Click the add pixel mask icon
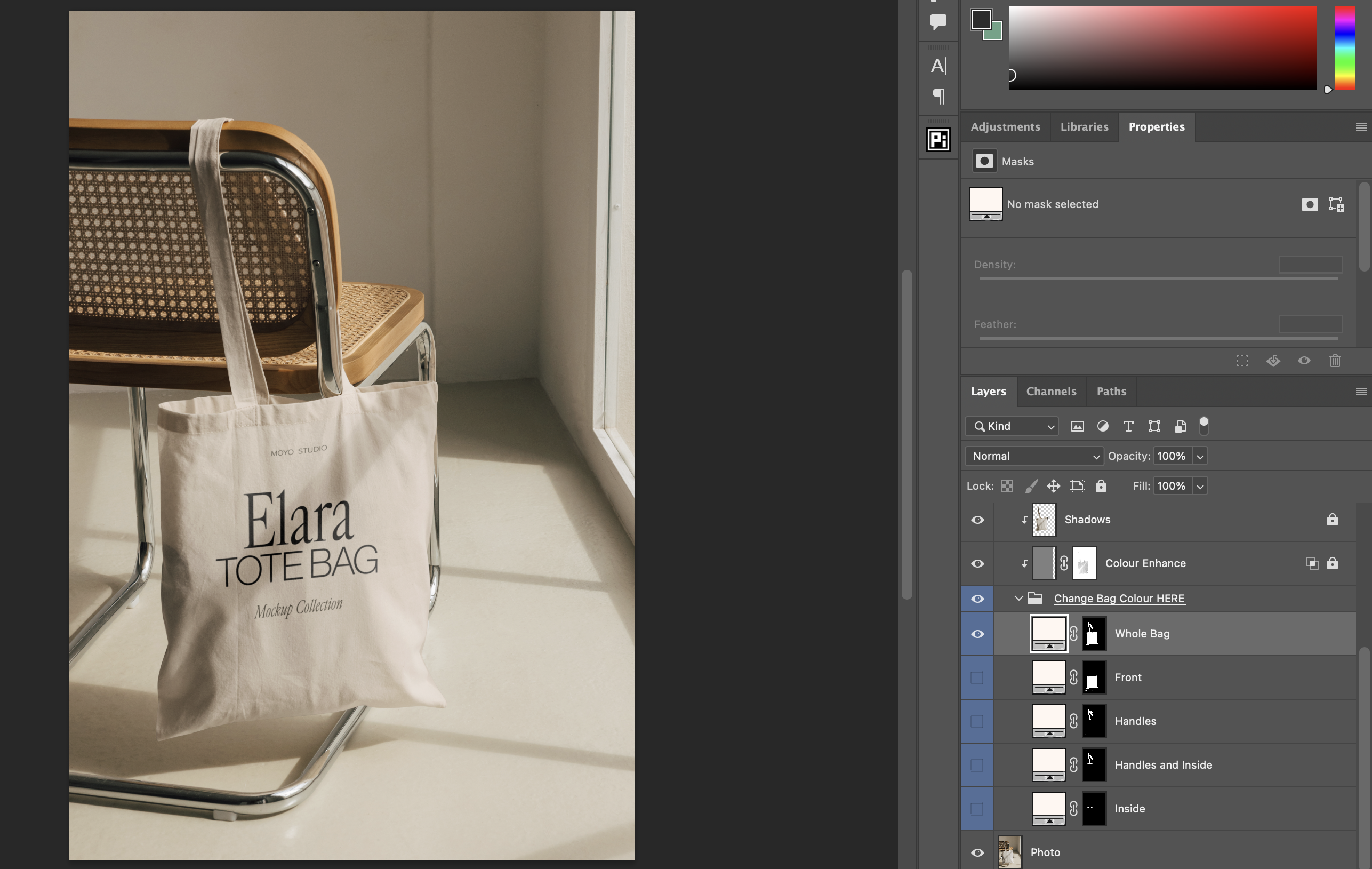Viewport: 1372px width, 869px height. [1309, 204]
